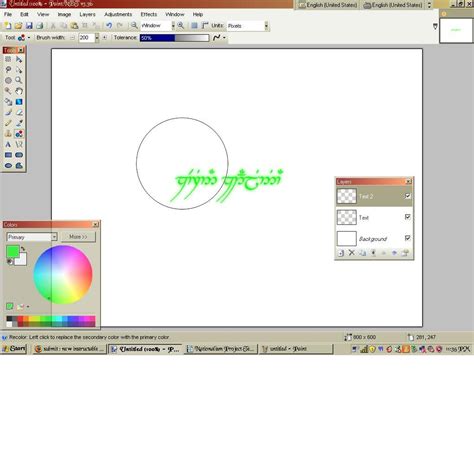Select the Text tool
This screenshot has height=474, width=474.
click(8, 144)
